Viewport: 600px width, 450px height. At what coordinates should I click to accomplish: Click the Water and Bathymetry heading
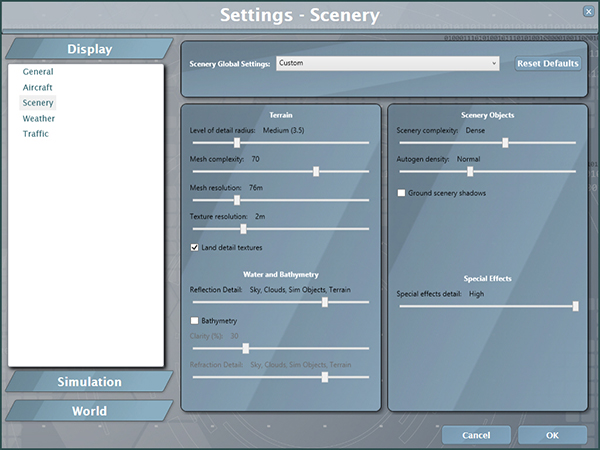[x=281, y=275]
